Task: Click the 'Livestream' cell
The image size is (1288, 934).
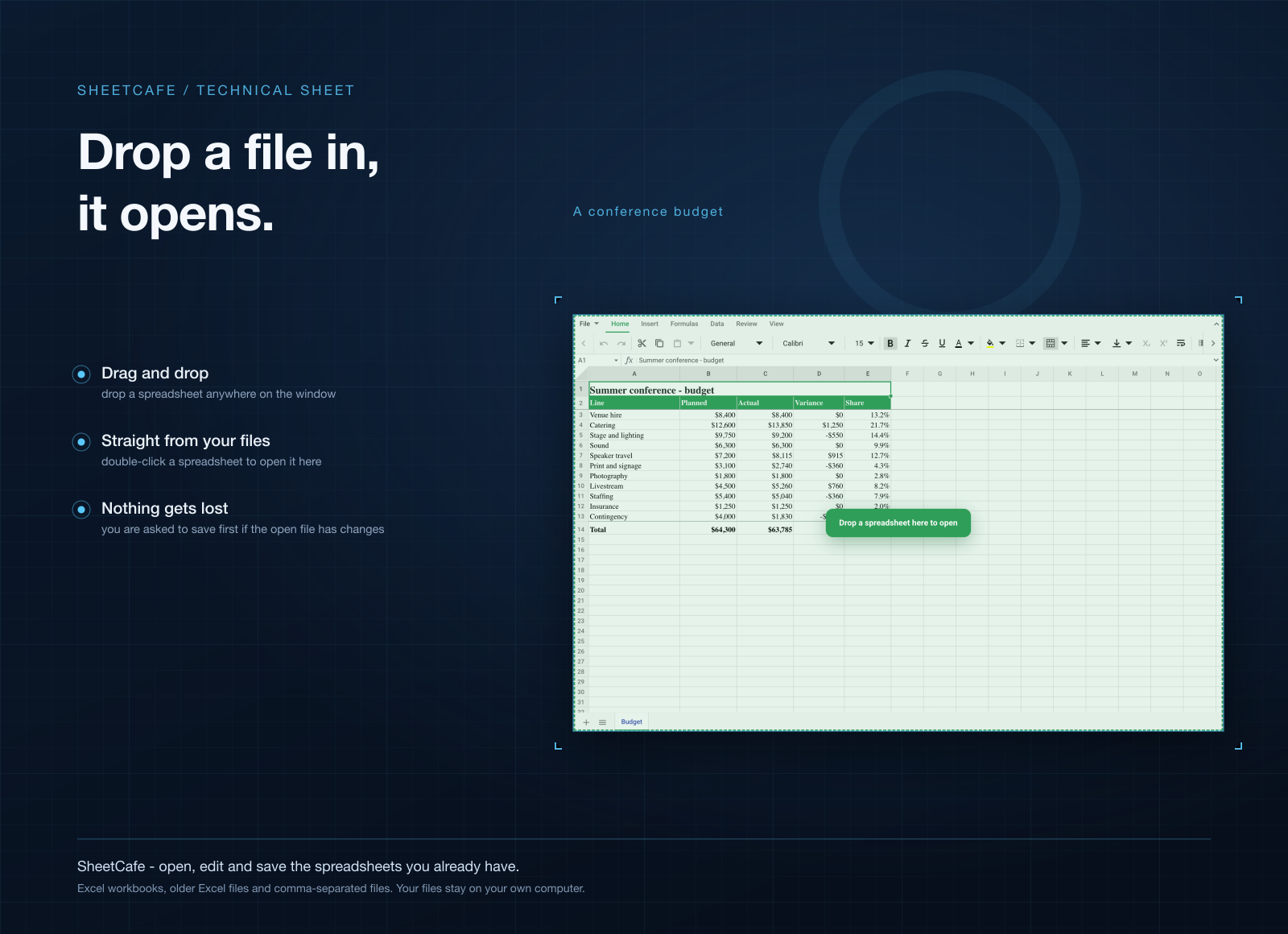Action: click(x=634, y=486)
